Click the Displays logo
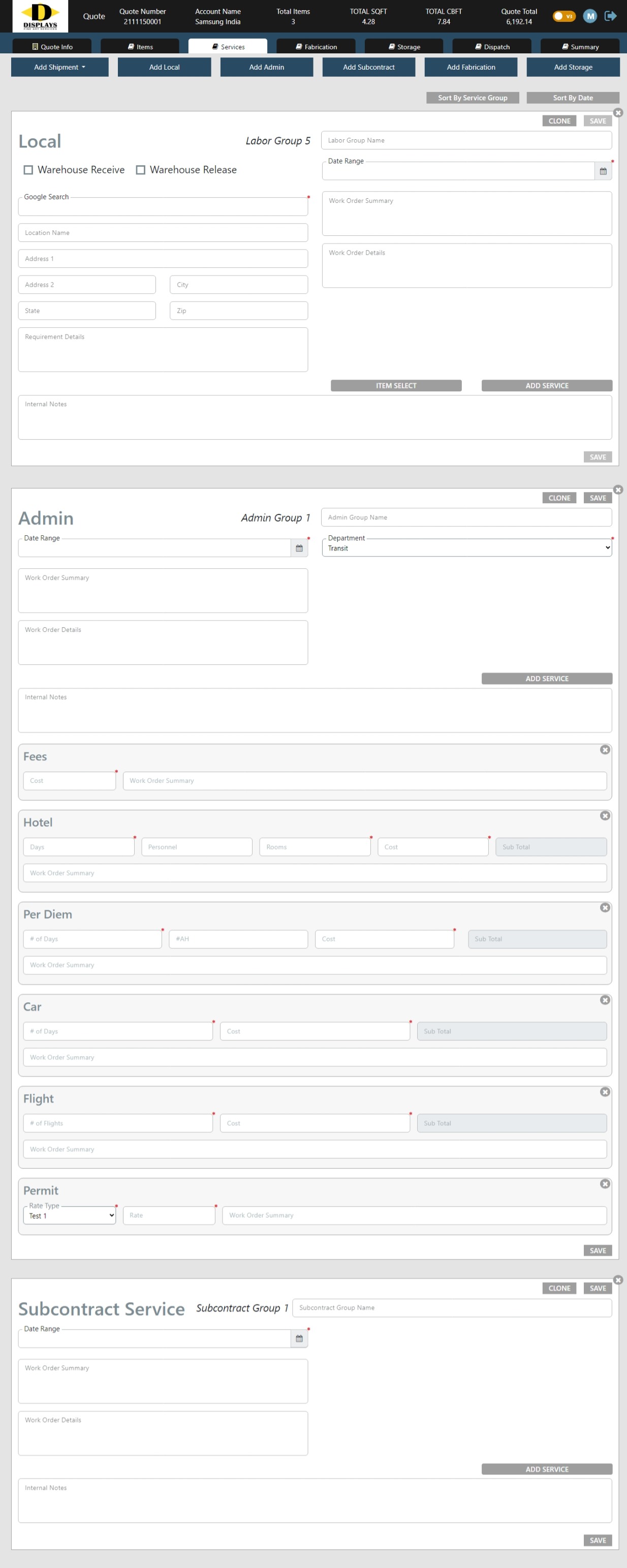This screenshot has height=1568, width=627. point(40,16)
